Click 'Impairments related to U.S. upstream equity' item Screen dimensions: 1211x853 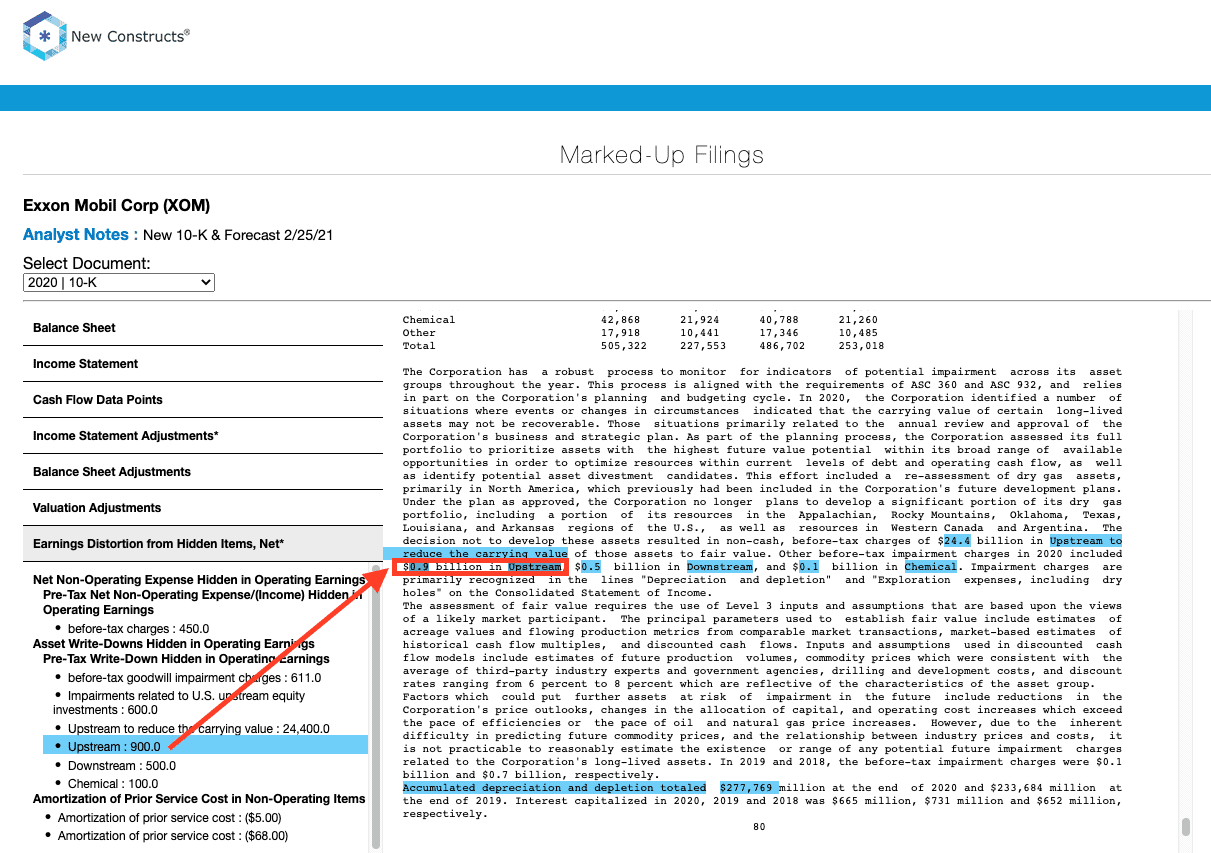coord(179,703)
